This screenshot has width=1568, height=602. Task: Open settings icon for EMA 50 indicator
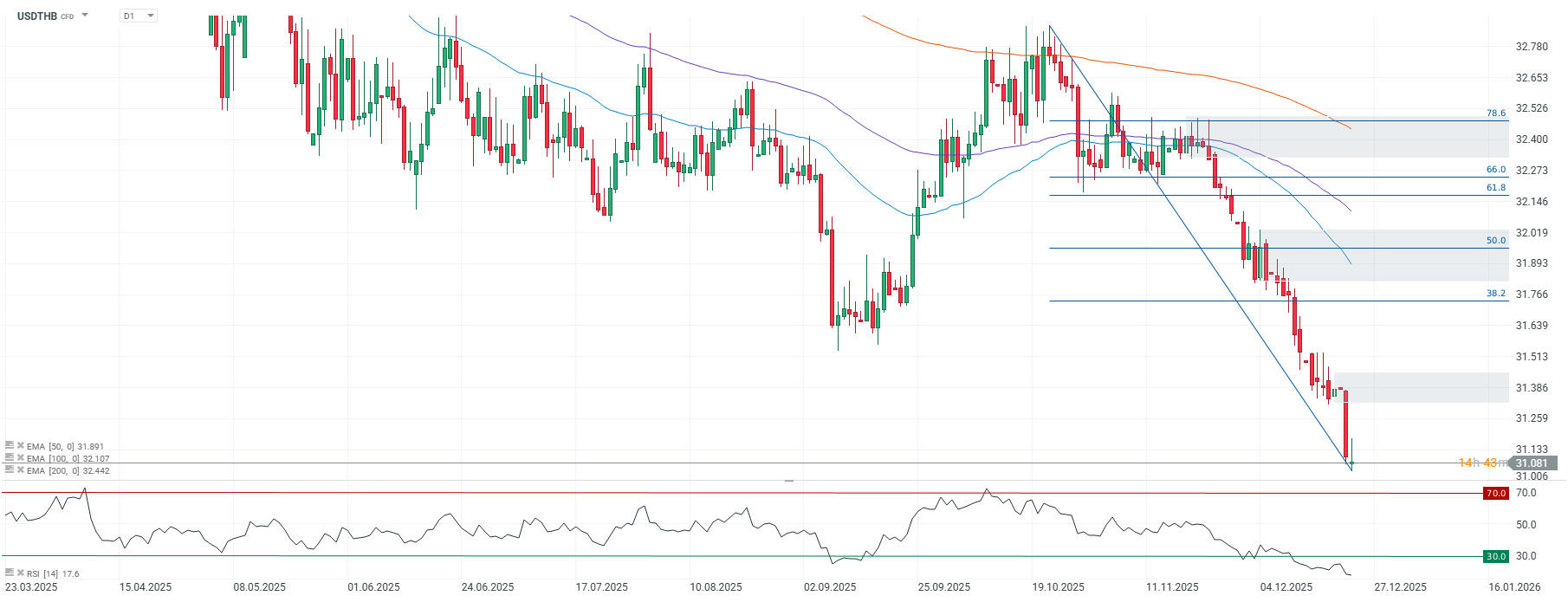tap(10, 446)
